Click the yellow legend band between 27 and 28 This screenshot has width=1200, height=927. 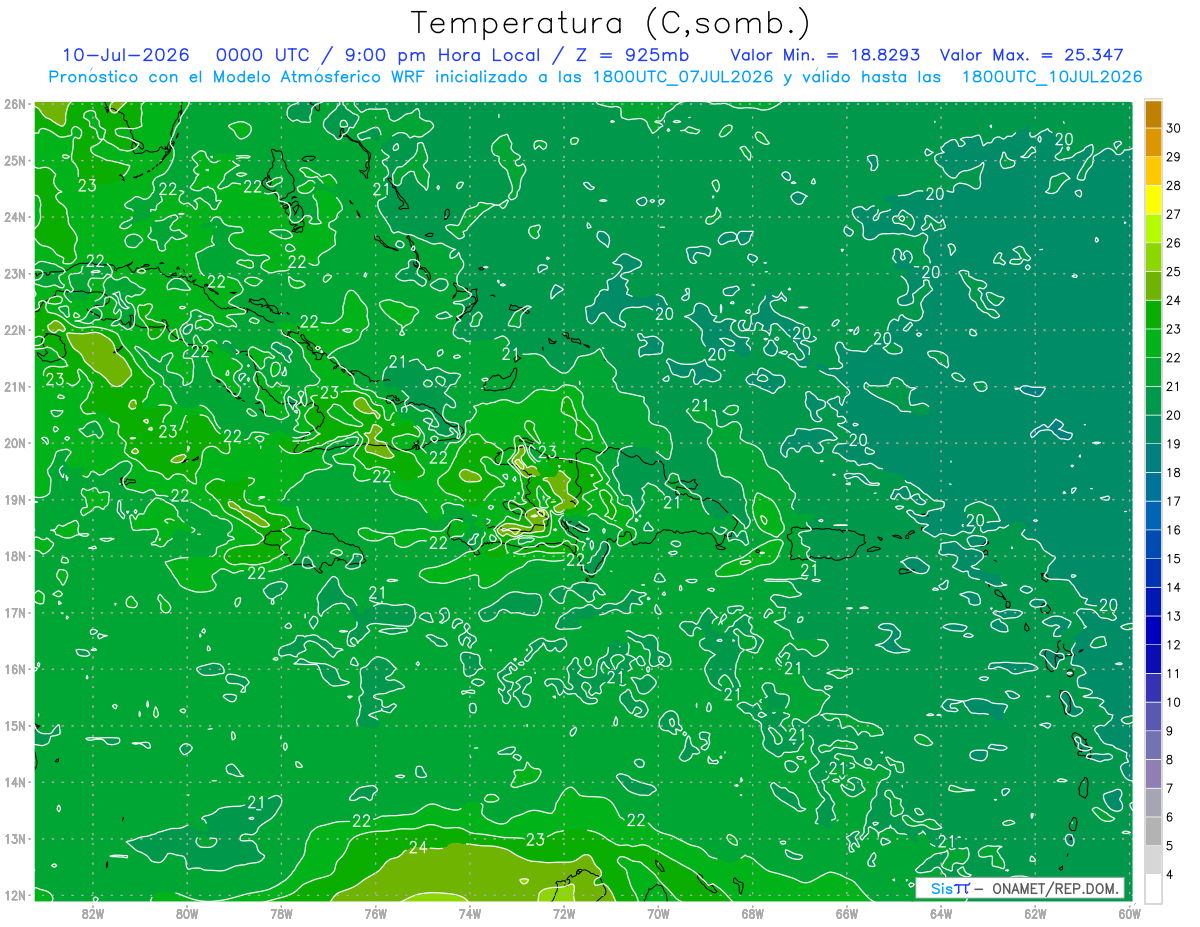1153,200
